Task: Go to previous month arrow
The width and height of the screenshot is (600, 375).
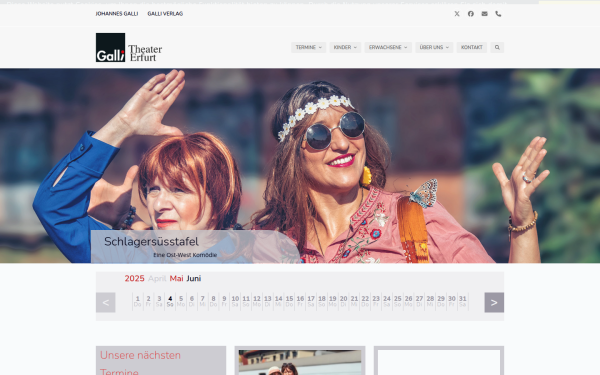Action: click(106, 302)
